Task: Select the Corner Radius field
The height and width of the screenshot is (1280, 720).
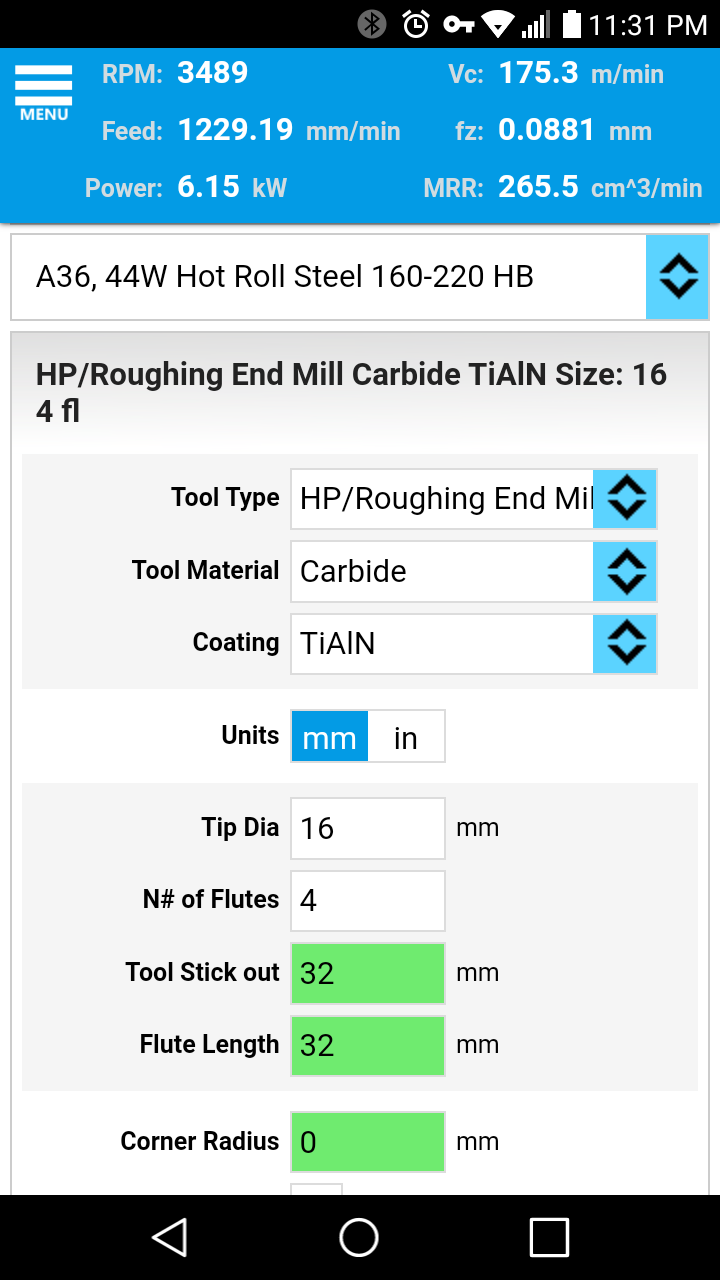Action: 368,1142
